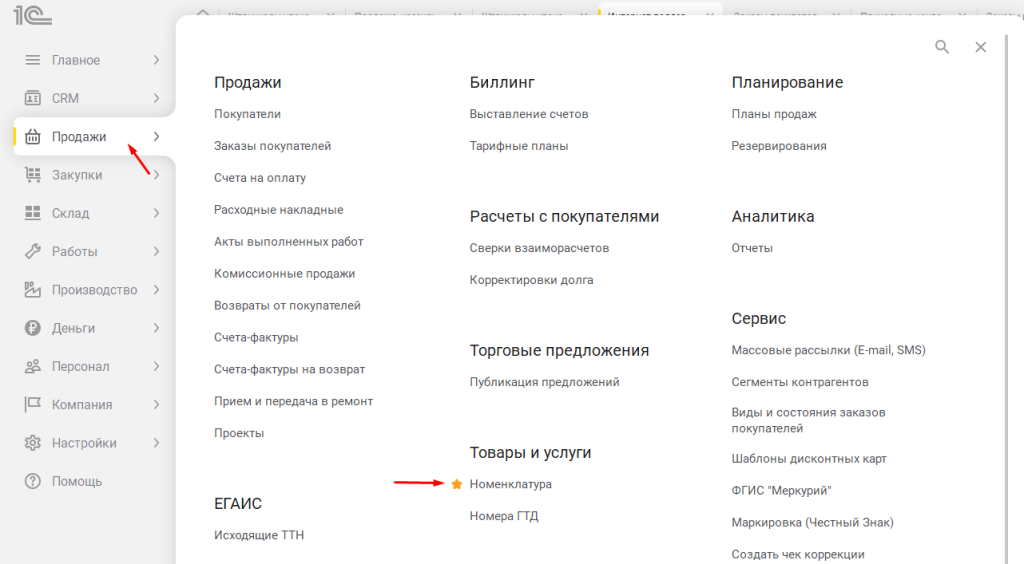Open Счета на оплату
Screen dimensions: 1024x564
tap(260, 178)
